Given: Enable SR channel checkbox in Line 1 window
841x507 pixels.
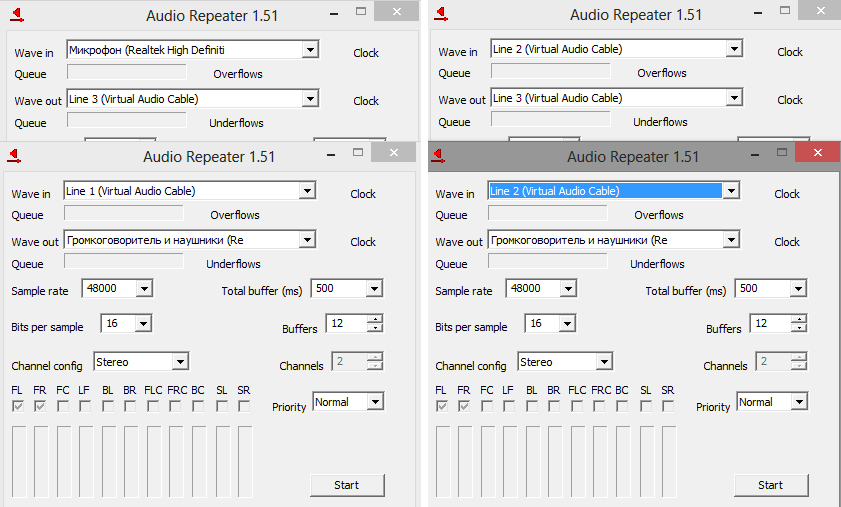Looking at the screenshot, I should coord(244,407).
